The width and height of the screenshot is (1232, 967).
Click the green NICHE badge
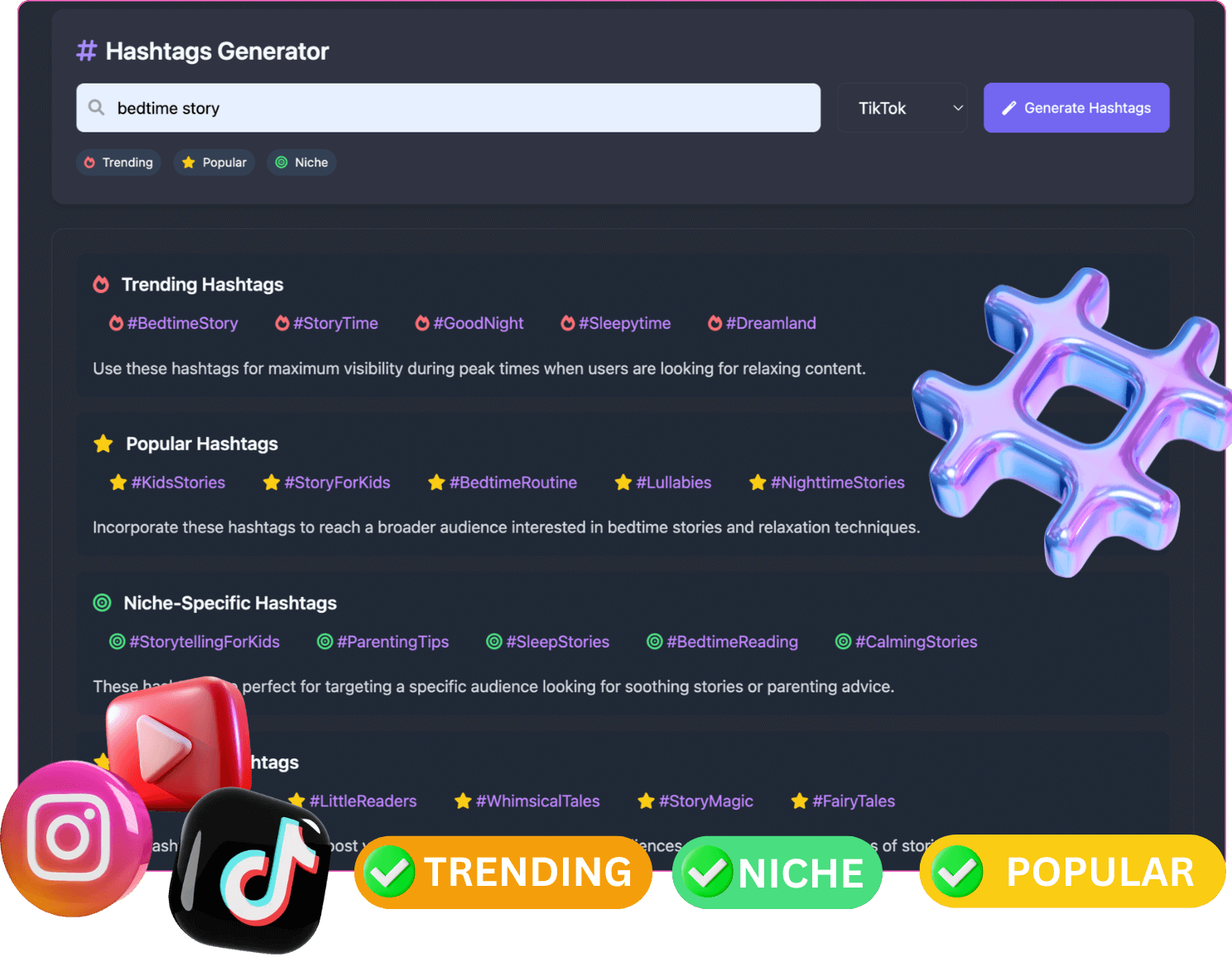777,873
